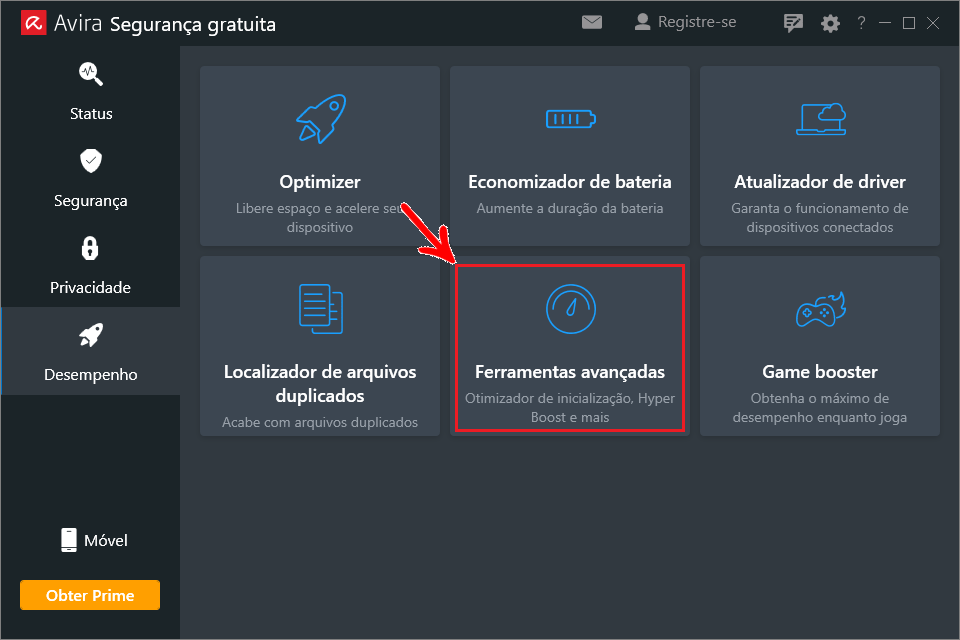Select the Desempenho sidebar label

tap(91, 375)
